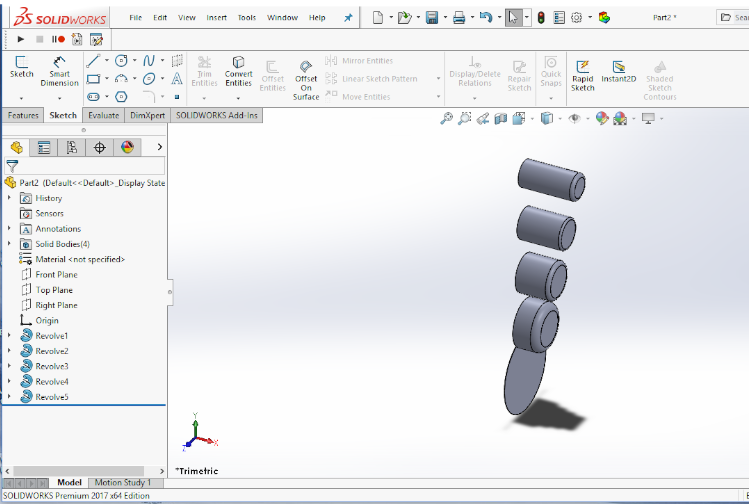Open the DisplayManager tab with the color sphere icon
Image resolution: width=749 pixels, height=504 pixels.
click(127, 147)
